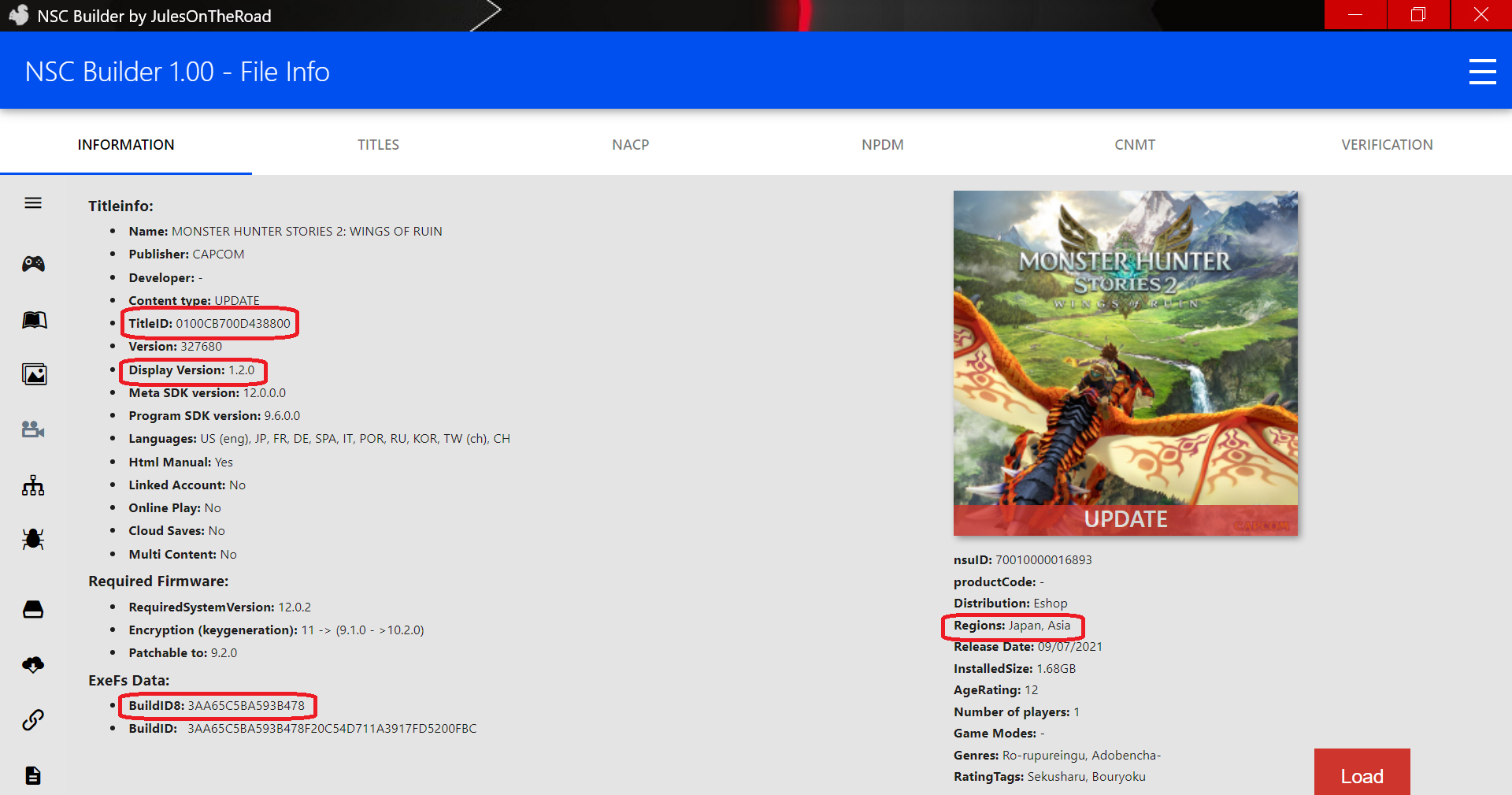The image size is (1512, 795).
Task: Click the Cloud Saves: No line
Action: click(x=177, y=530)
